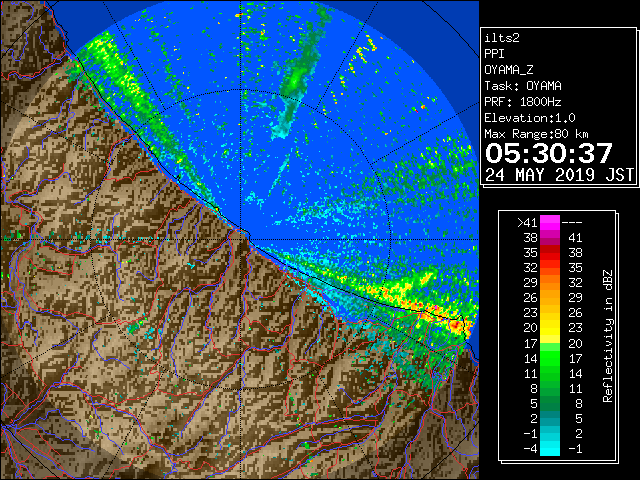Click the ilts2 label in info box
This screenshot has width=640, height=480.
(502, 38)
